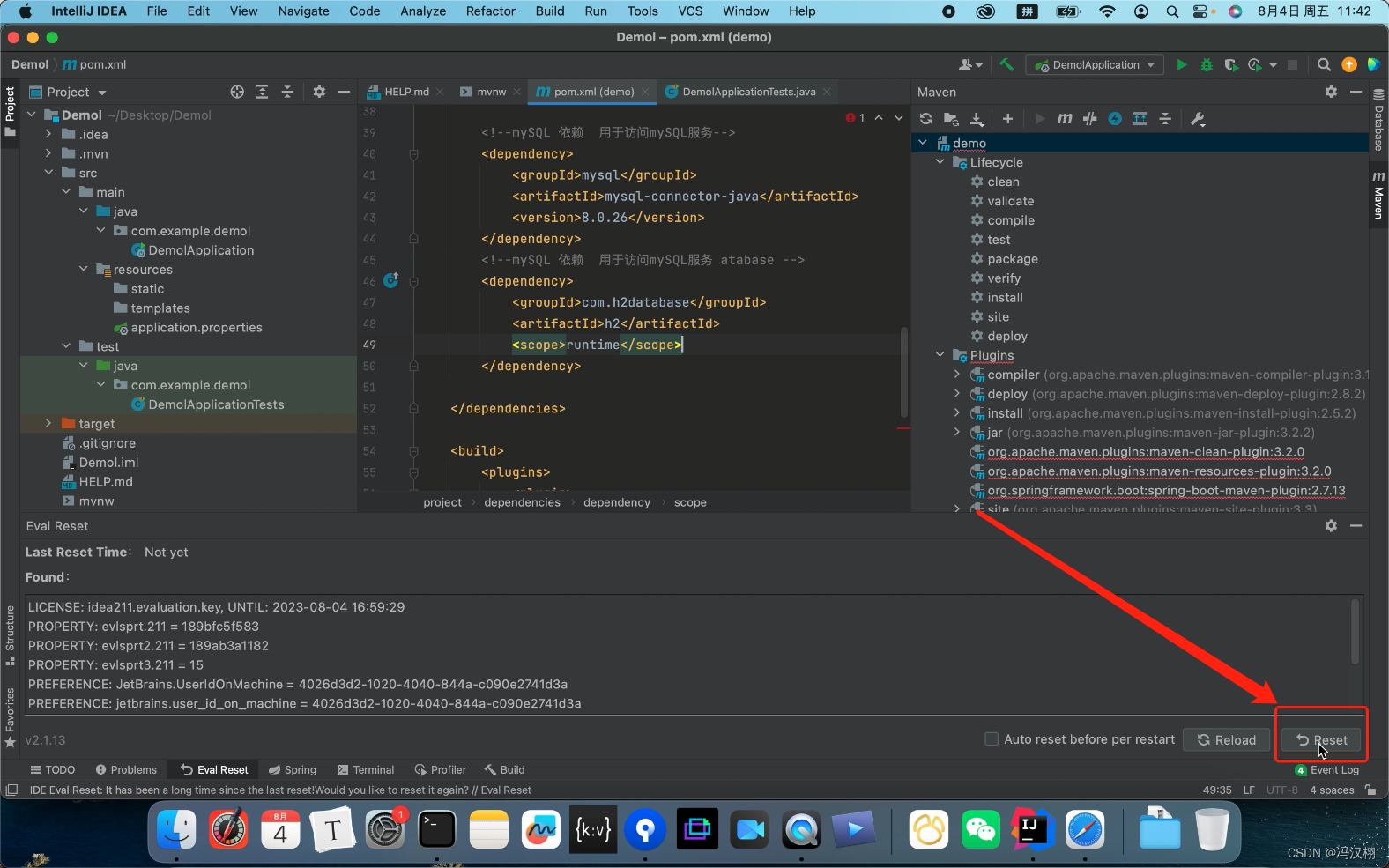
Task: Click the orange IDE update icon
Action: pyautogui.click(x=1348, y=64)
